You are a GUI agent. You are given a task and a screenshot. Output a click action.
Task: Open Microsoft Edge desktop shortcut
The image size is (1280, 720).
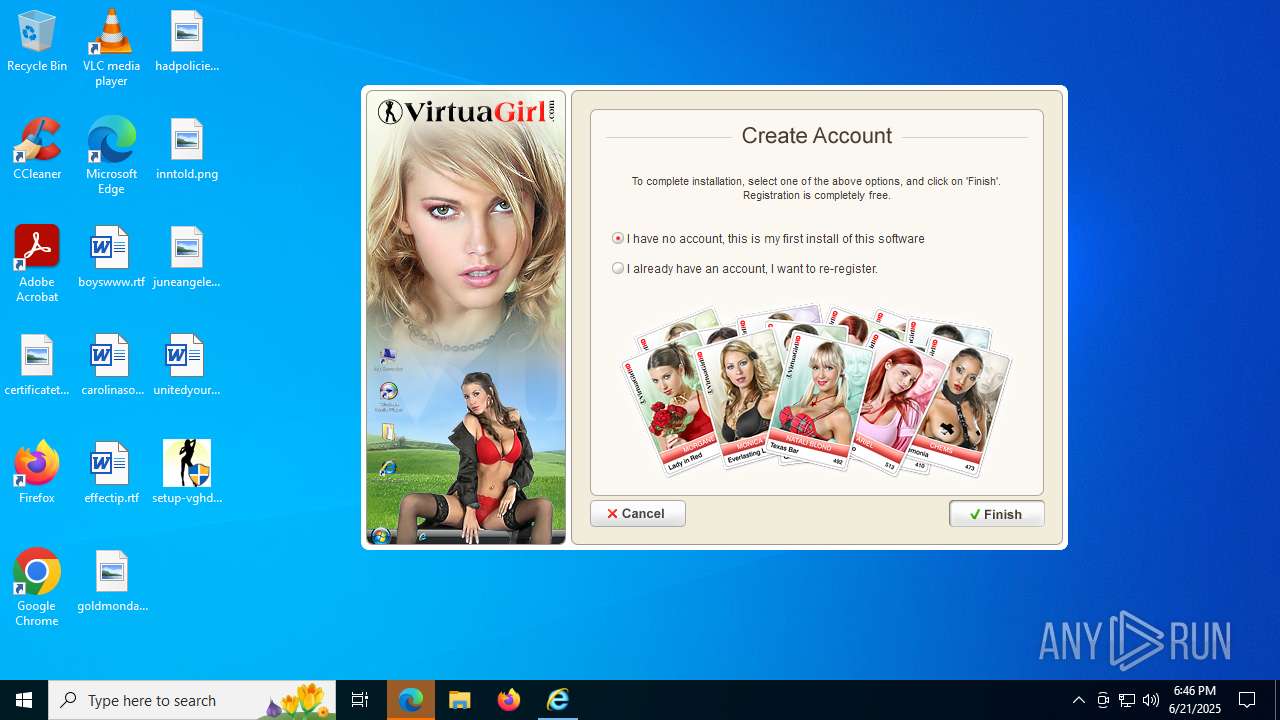click(111, 156)
